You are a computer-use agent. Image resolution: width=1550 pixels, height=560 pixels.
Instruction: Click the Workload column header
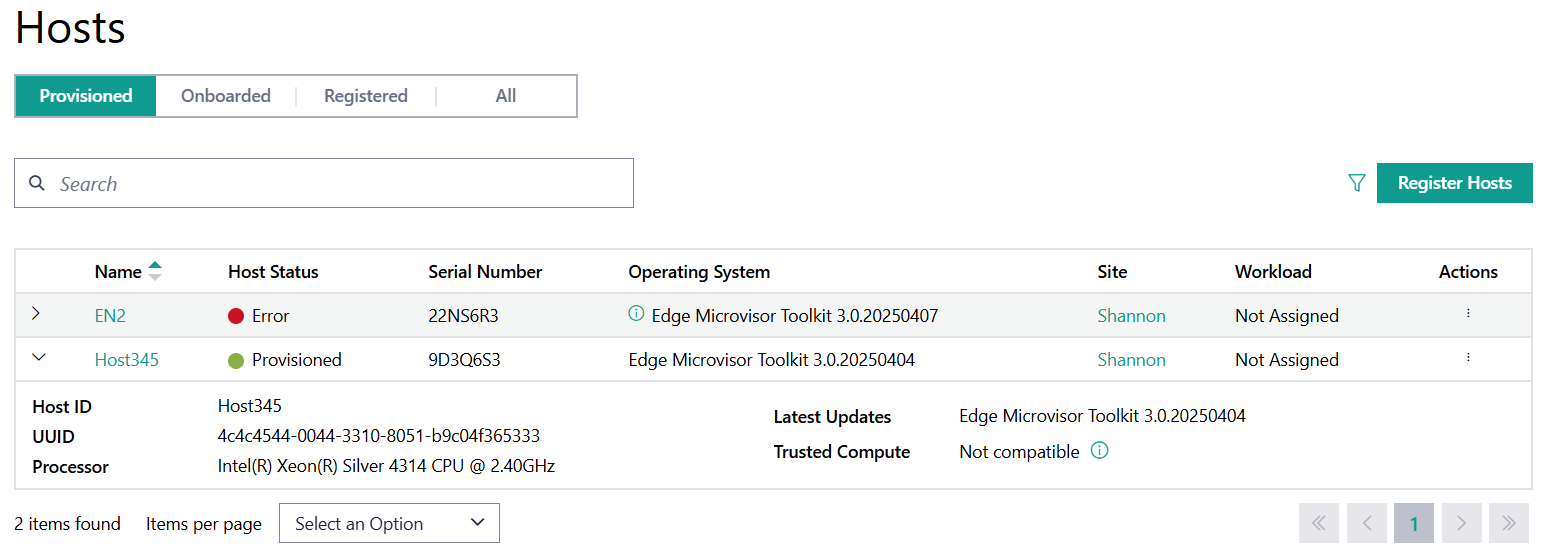click(1273, 272)
